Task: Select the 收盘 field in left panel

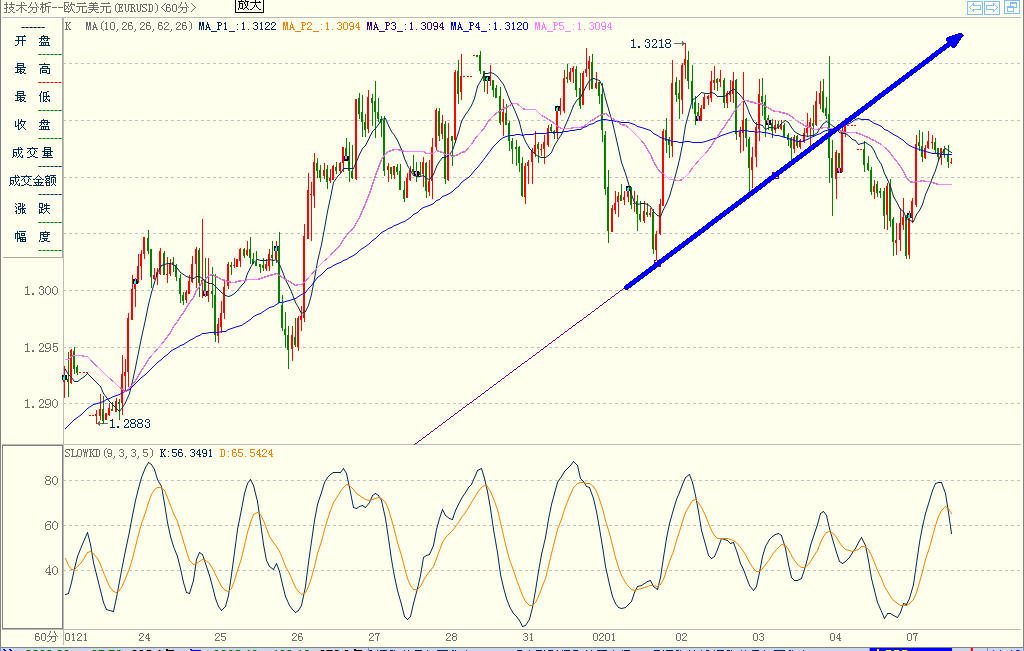Action: point(33,125)
